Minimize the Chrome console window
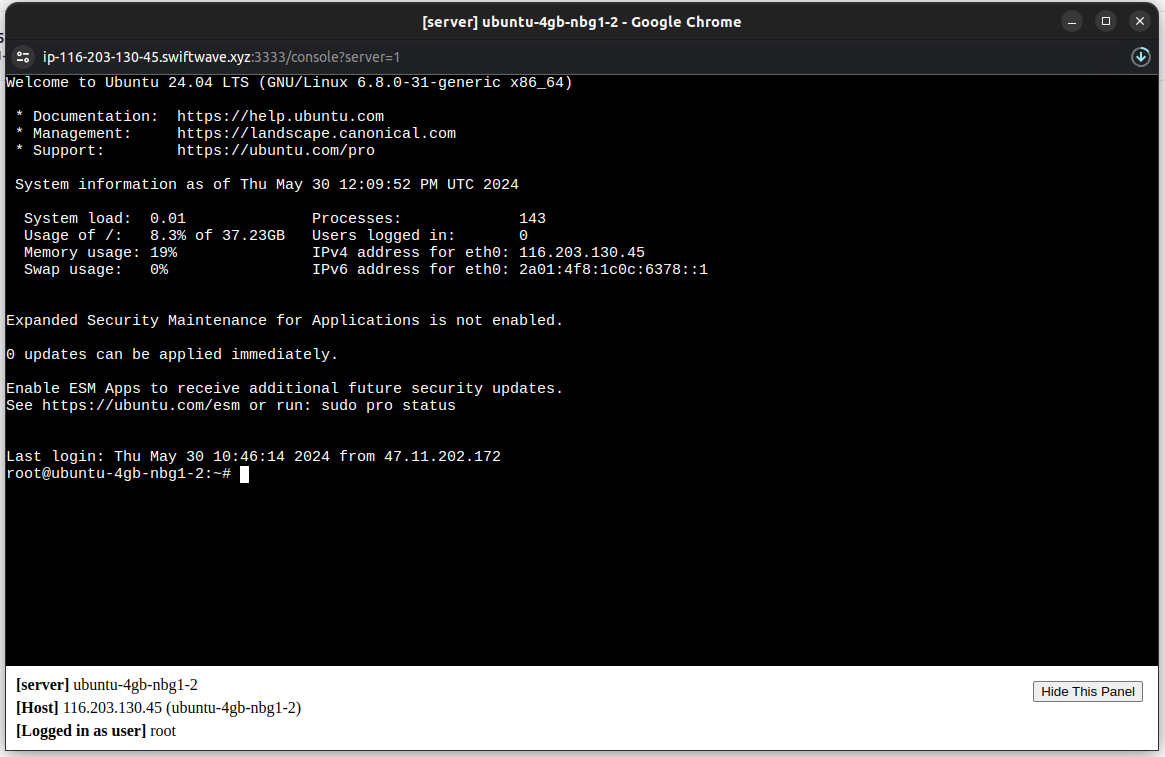 [1071, 22]
